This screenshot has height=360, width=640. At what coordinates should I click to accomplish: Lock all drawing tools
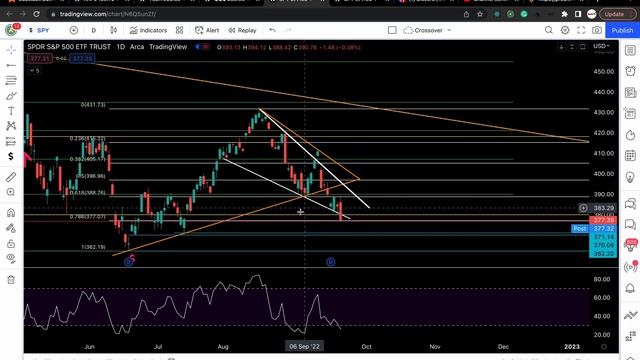coord(11,244)
